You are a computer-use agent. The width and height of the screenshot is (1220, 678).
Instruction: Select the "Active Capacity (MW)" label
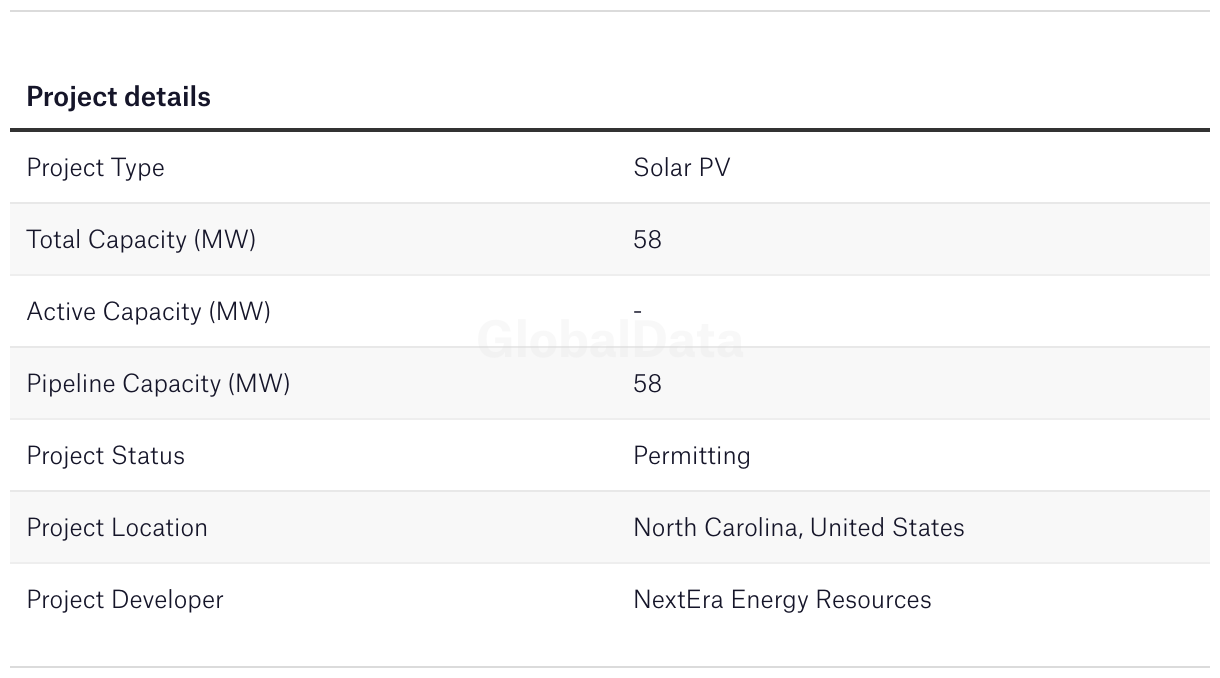(x=148, y=312)
